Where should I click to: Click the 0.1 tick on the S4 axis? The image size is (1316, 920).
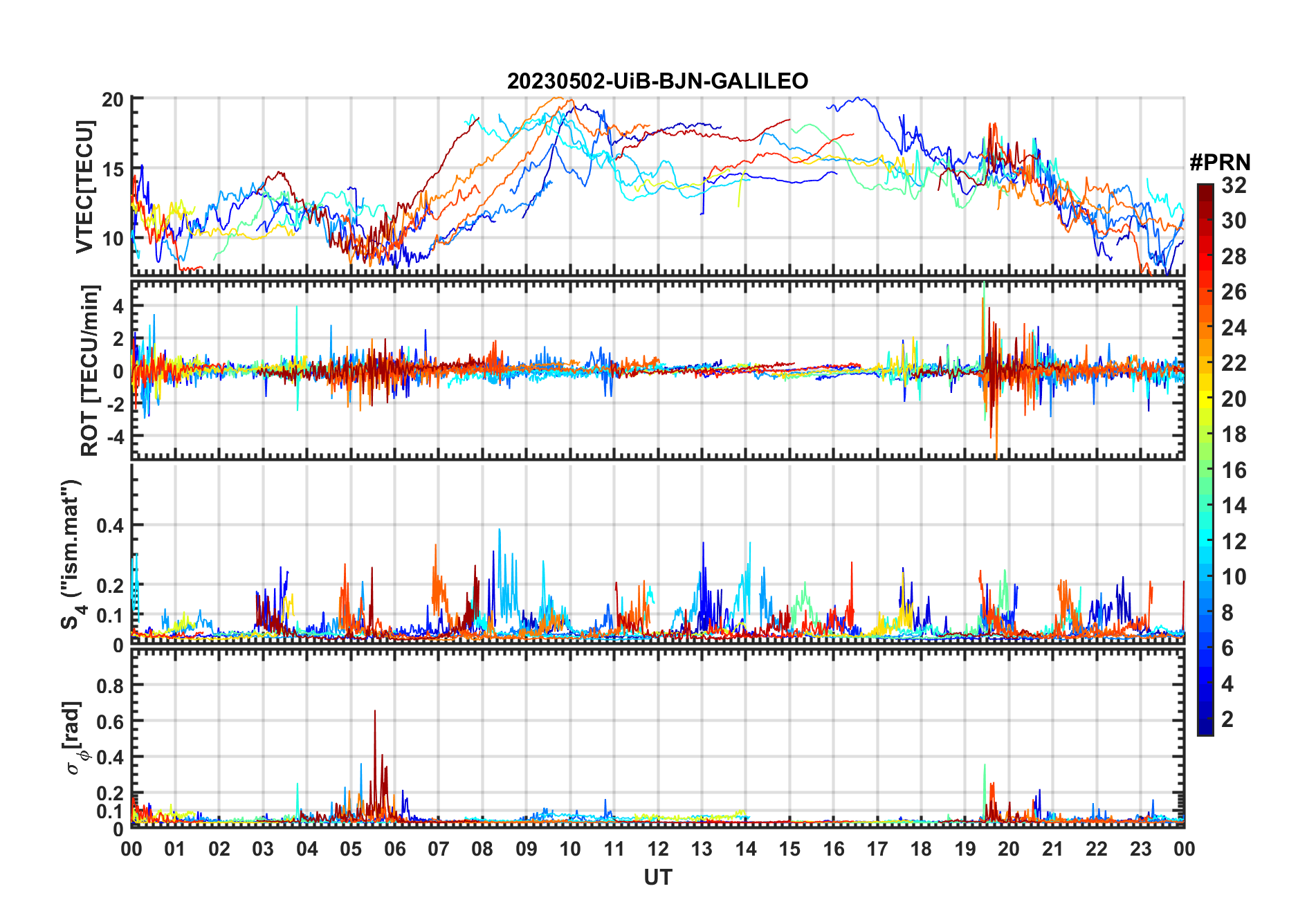[111, 616]
